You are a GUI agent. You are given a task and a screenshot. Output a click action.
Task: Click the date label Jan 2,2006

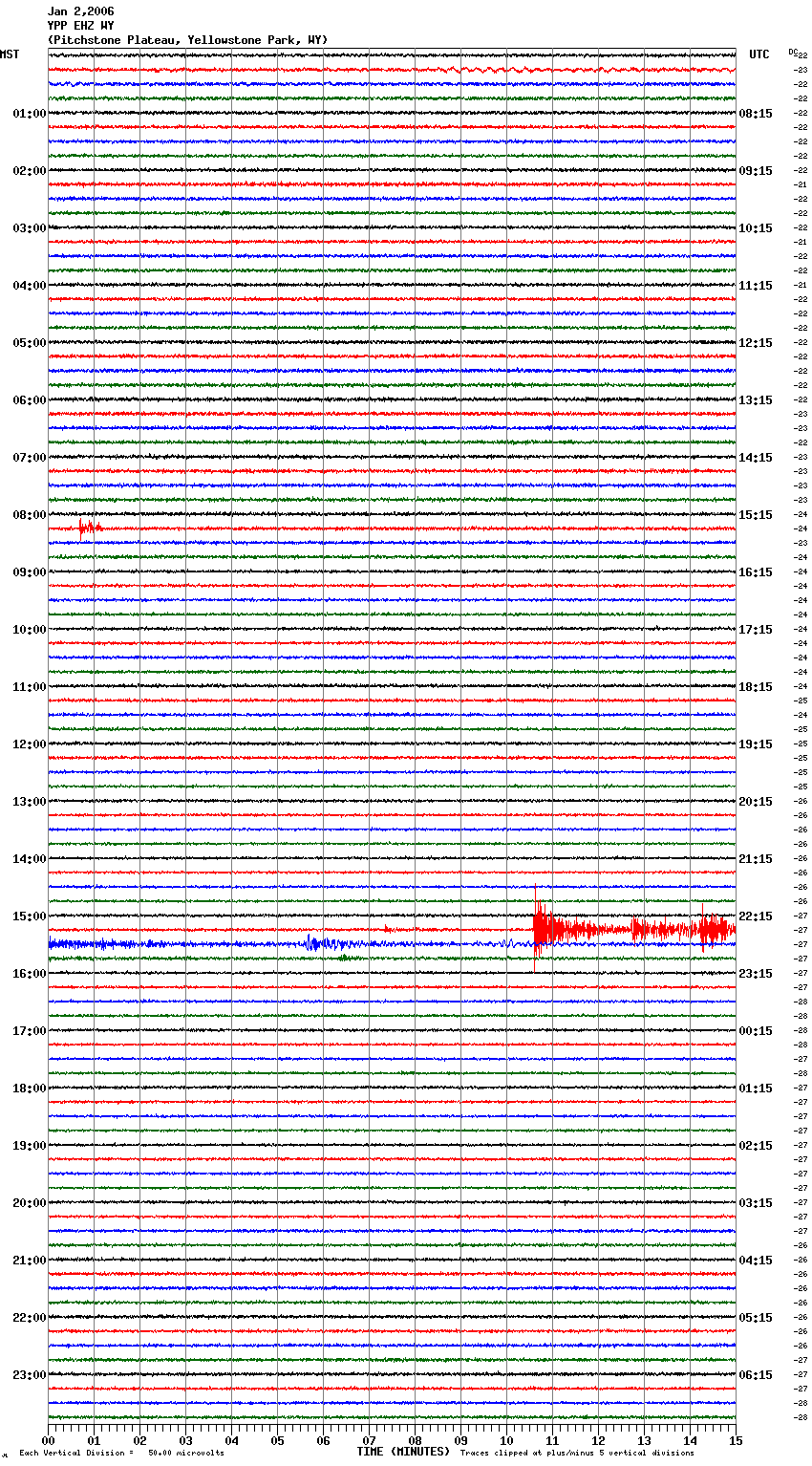pyautogui.click(x=81, y=11)
